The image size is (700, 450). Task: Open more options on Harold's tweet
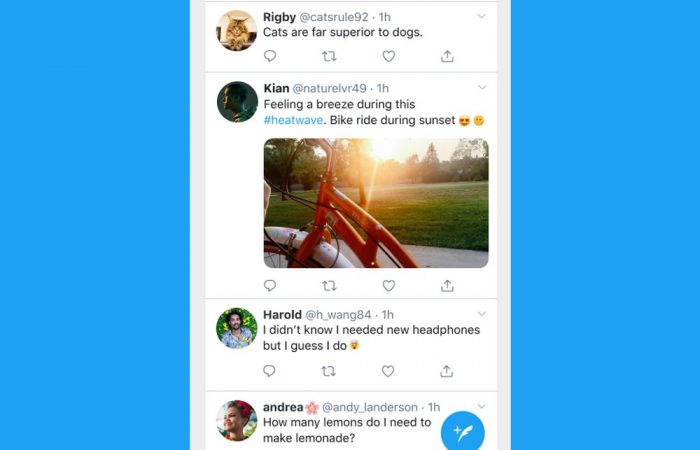pos(482,314)
